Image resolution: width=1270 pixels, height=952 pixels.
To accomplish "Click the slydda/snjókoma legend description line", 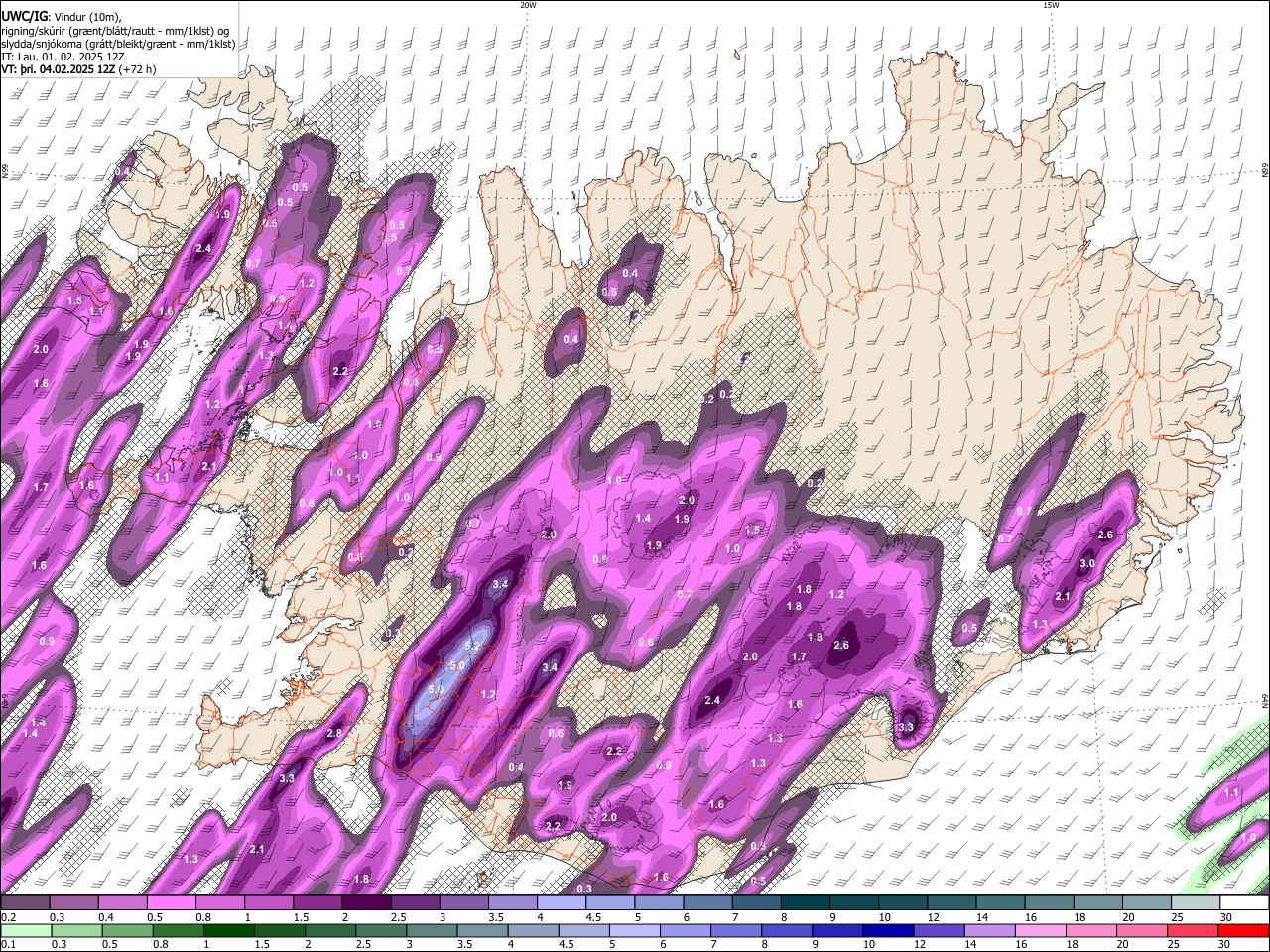I will (x=118, y=43).
